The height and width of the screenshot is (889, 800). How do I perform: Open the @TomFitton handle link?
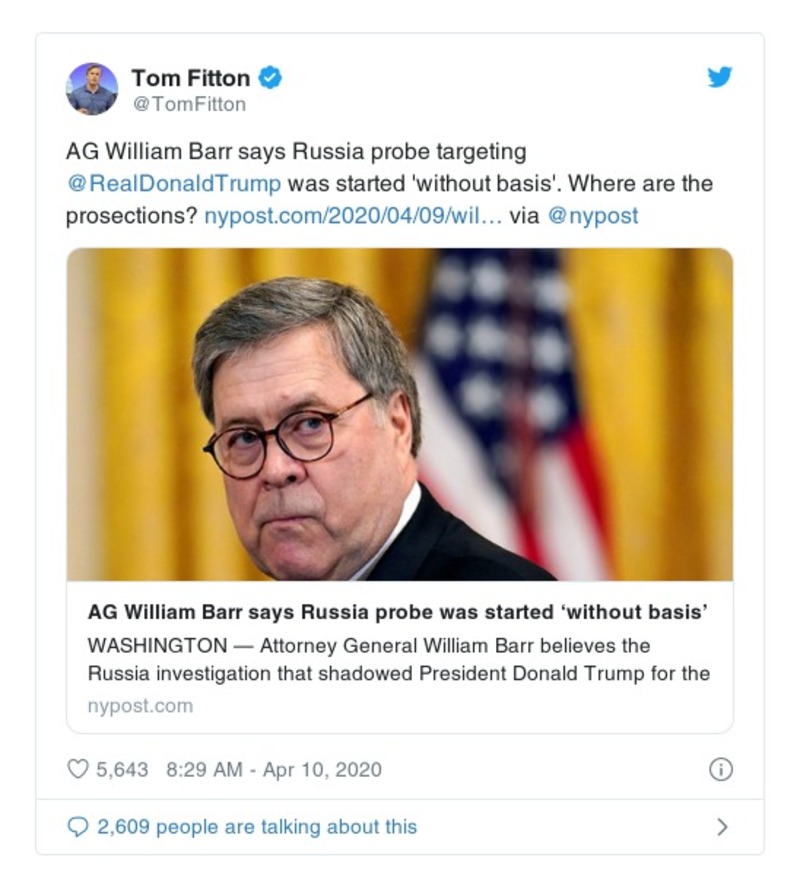[189, 104]
